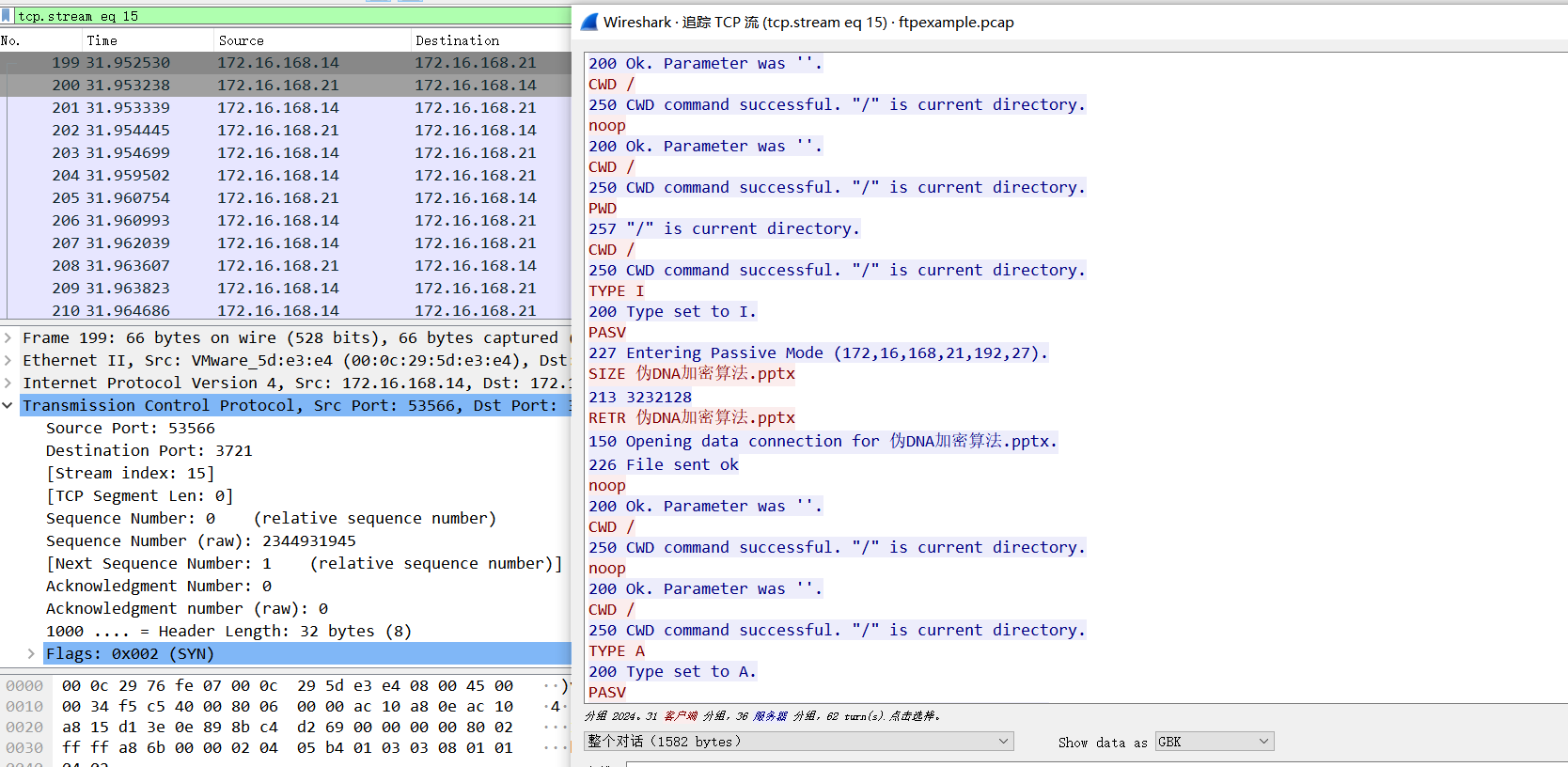Image resolution: width=1568 pixels, height=767 pixels.
Task: Click the 200 Type set to A. line
Action: 672,671
